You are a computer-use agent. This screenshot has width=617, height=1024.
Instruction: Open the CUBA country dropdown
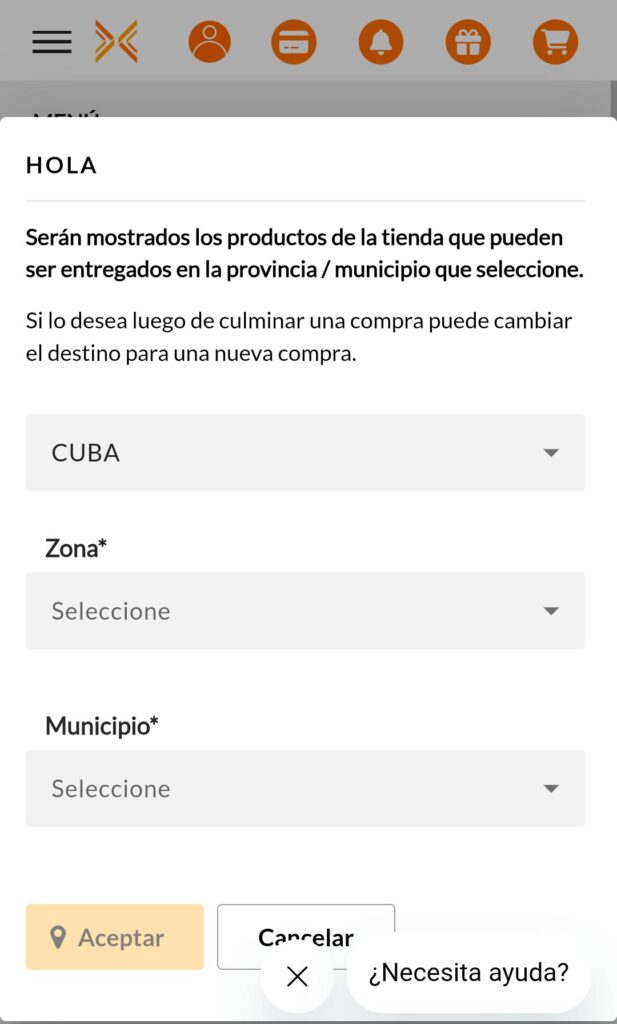pos(305,452)
